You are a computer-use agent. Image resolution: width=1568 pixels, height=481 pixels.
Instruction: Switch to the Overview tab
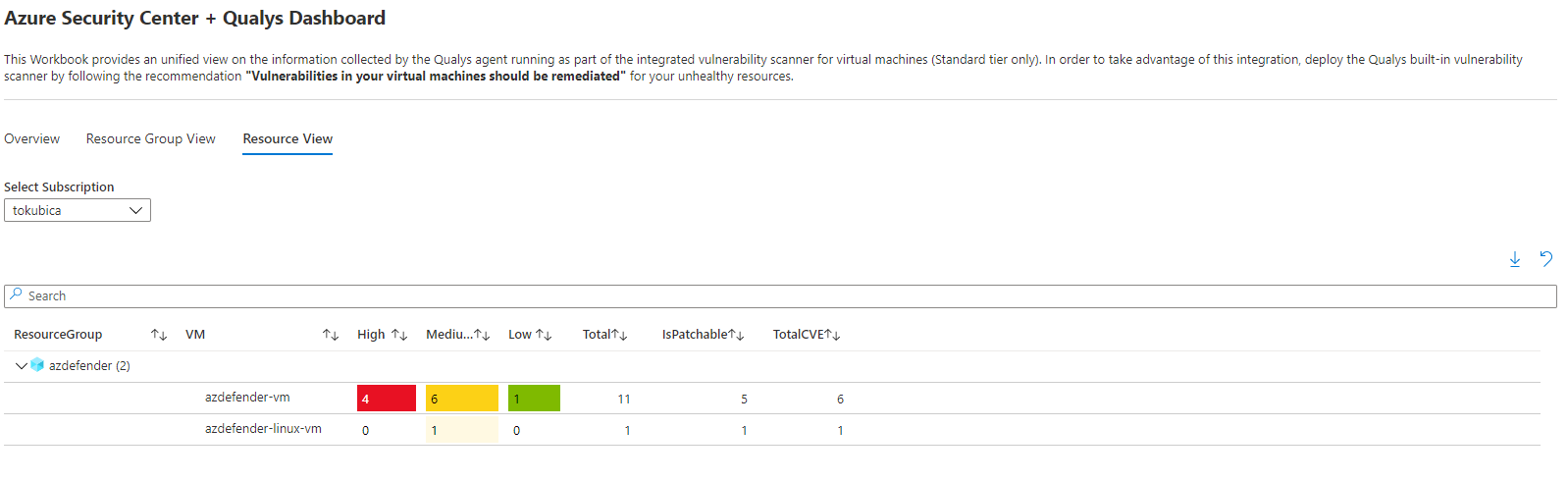pyautogui.click(x=31, y=138)
